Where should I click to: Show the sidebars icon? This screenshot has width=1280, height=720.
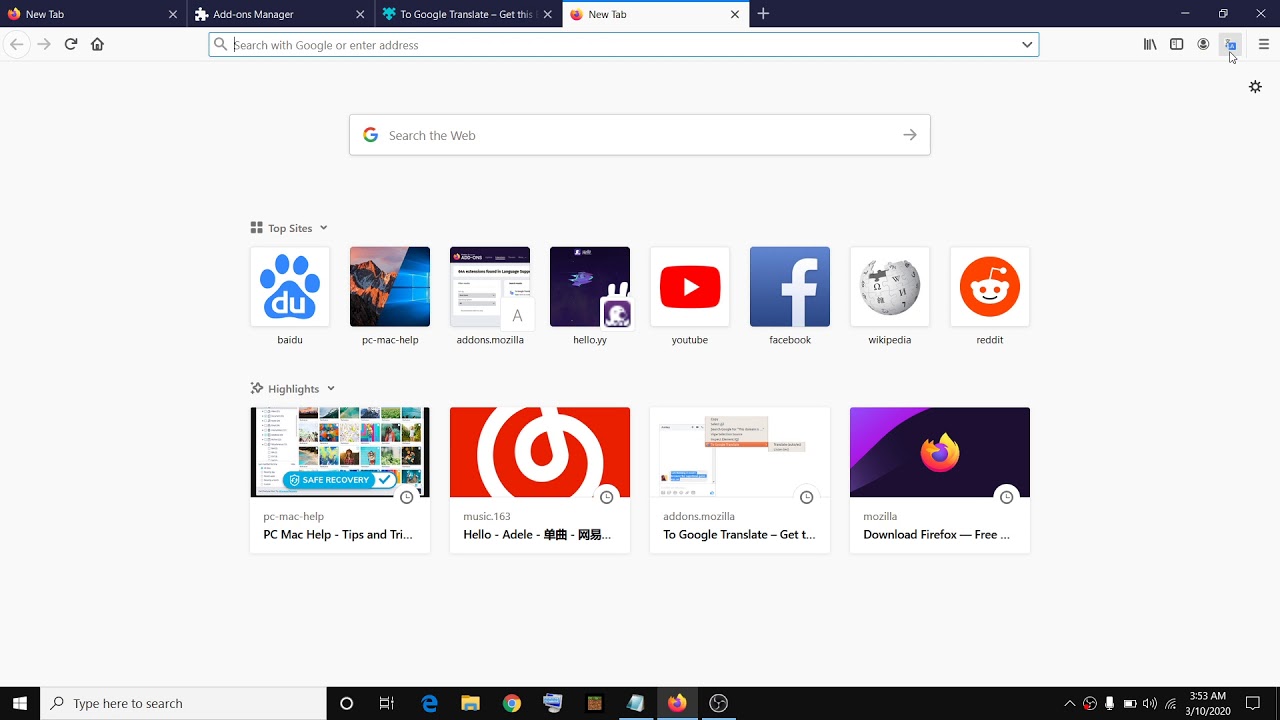[x=1177, y=44]
